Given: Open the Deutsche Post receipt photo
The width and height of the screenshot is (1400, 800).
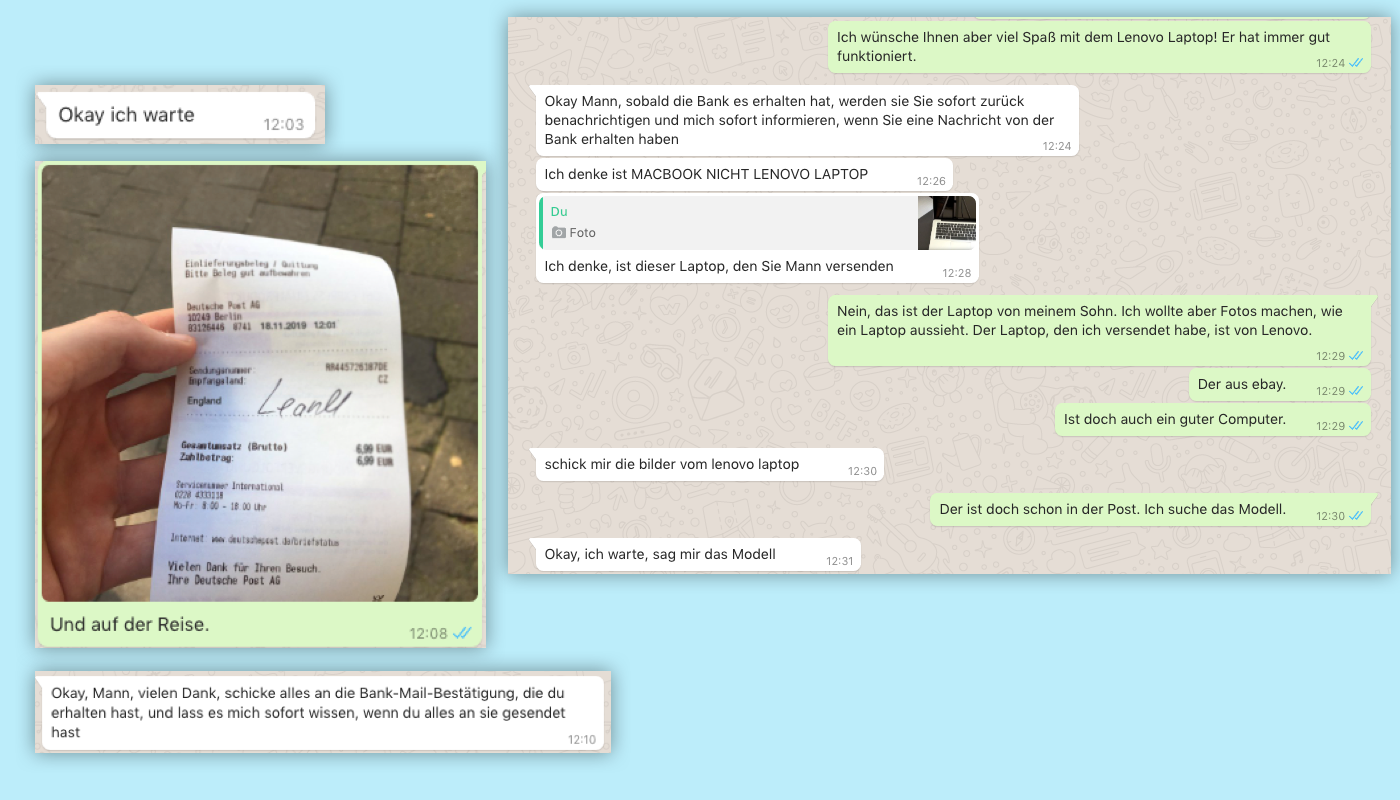Looking at the screenshot, I should [260, 383].
